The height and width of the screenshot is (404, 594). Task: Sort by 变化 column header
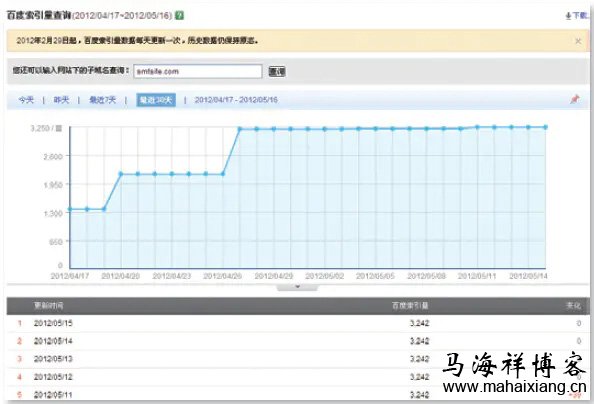[x=573, y=305]
